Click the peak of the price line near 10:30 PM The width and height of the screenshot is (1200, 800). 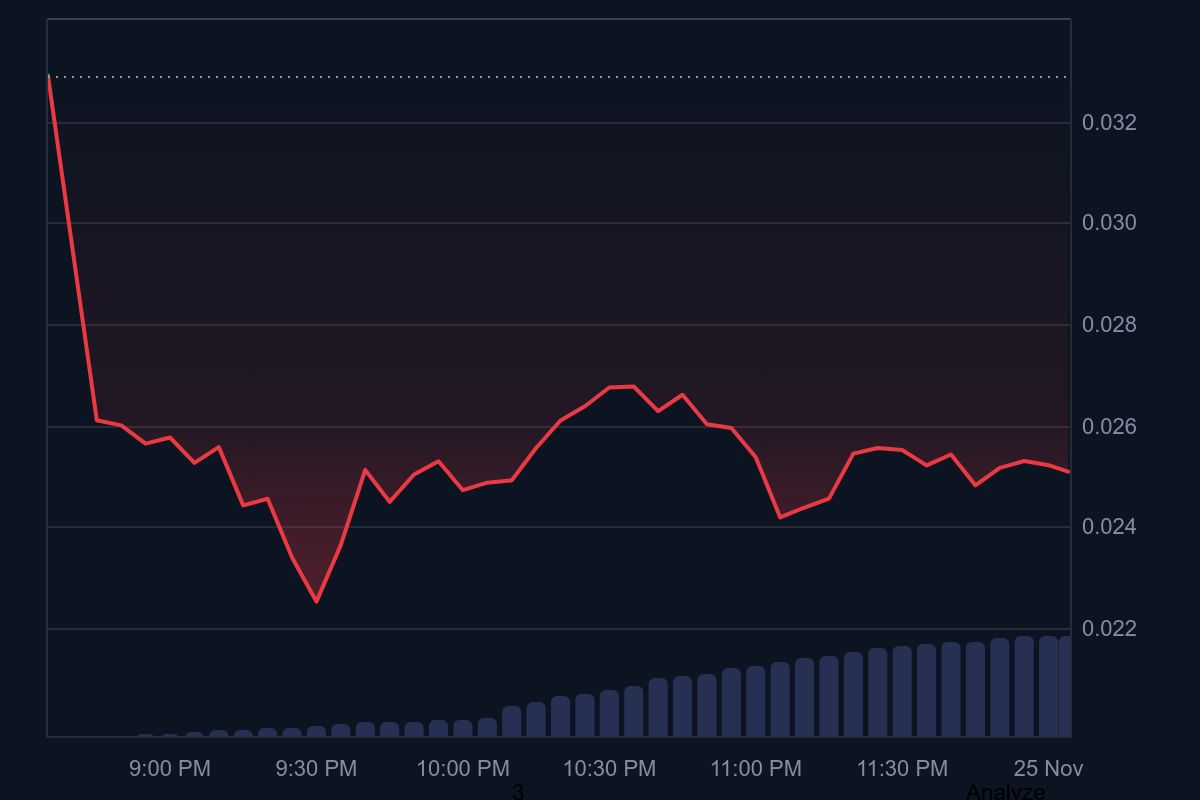point(620,385)
